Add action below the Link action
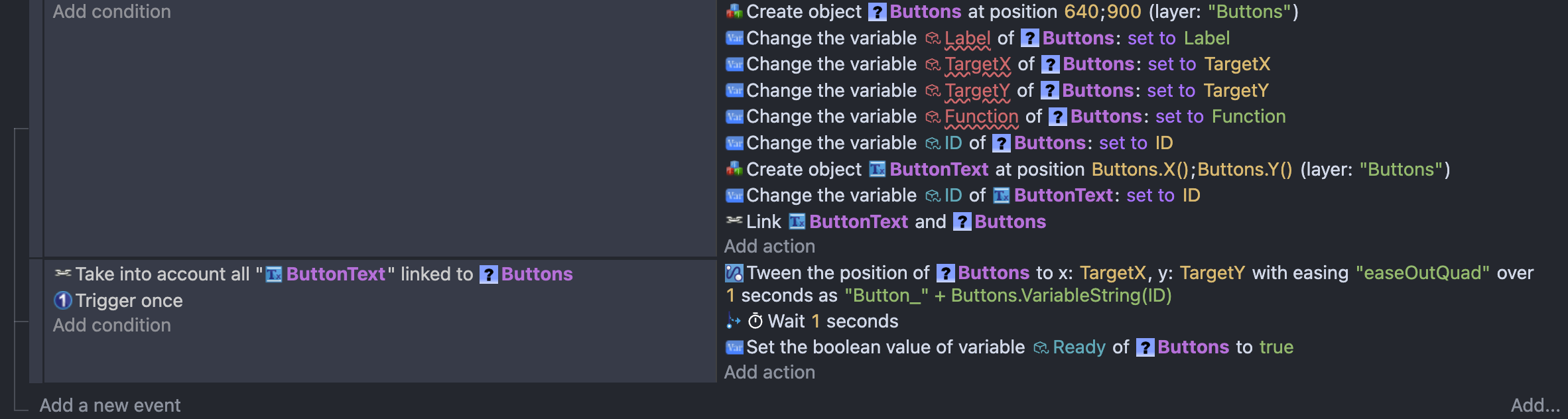Screen dimensions: 1568x419 click(x=769, y=247)
